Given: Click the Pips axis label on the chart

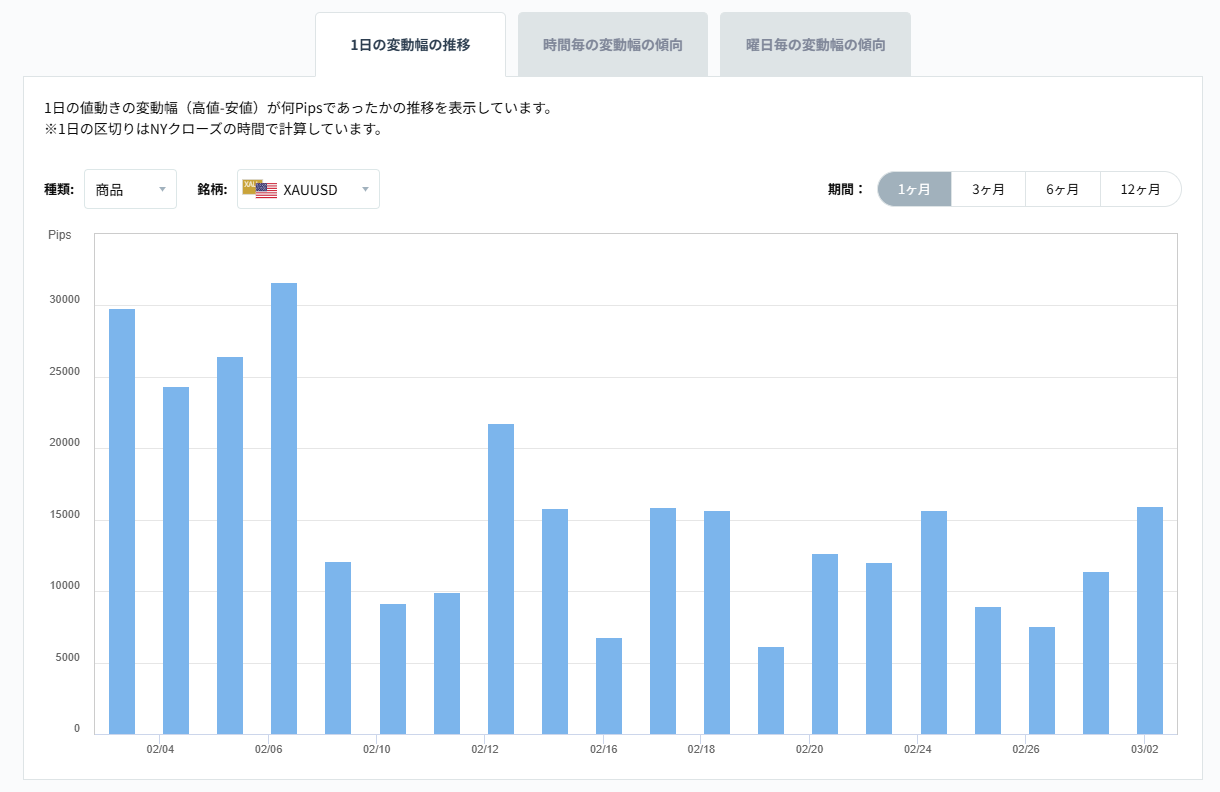Looking at the screenshot, I should point(61,235).
